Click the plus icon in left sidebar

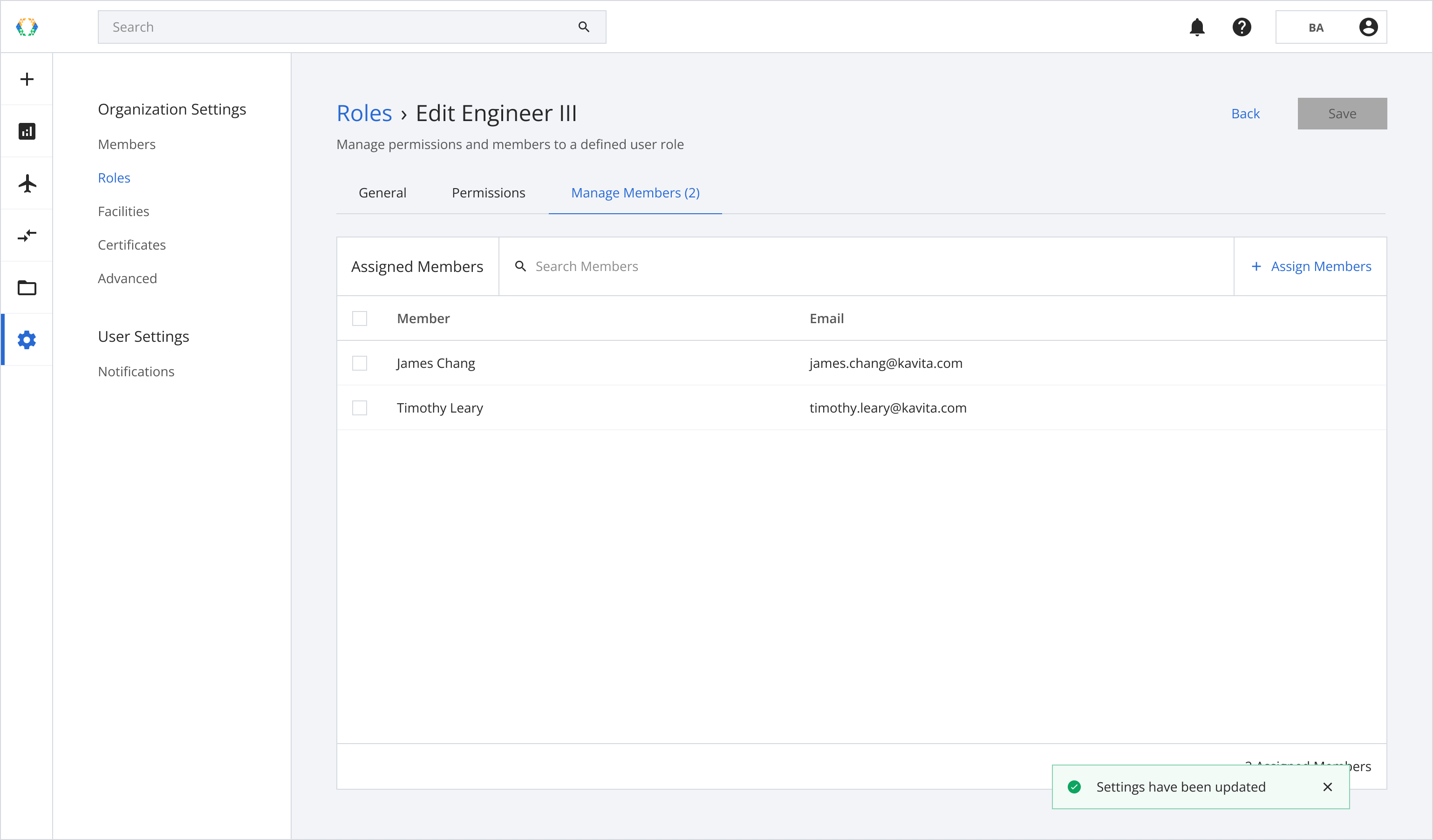27,79
